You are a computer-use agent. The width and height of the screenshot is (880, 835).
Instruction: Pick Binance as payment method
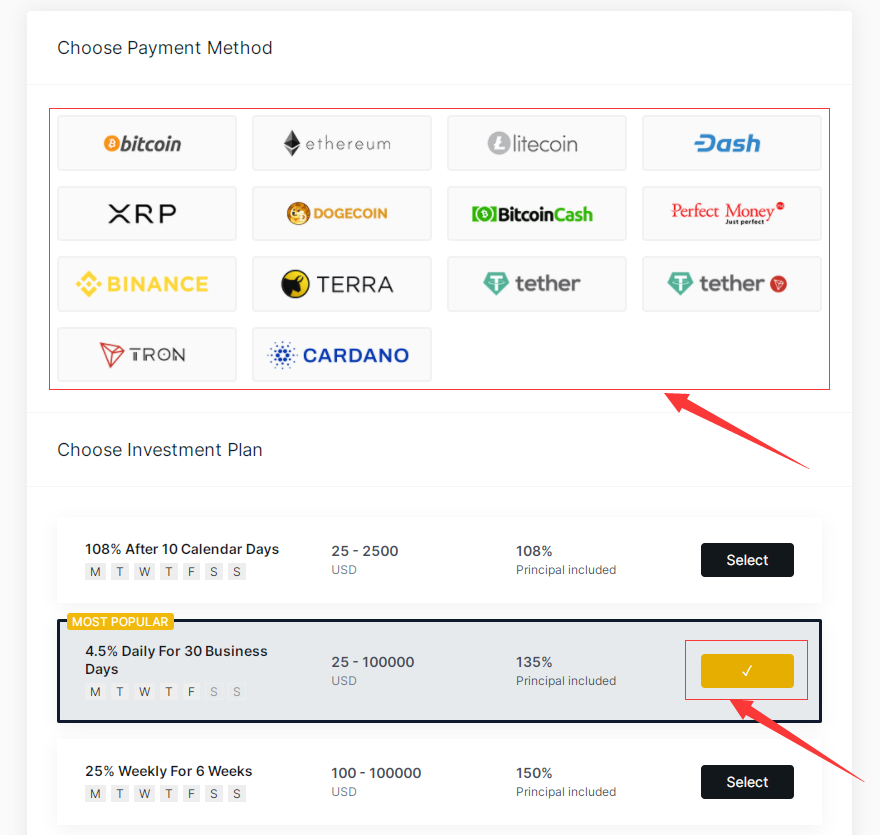[x=147, y=284]
